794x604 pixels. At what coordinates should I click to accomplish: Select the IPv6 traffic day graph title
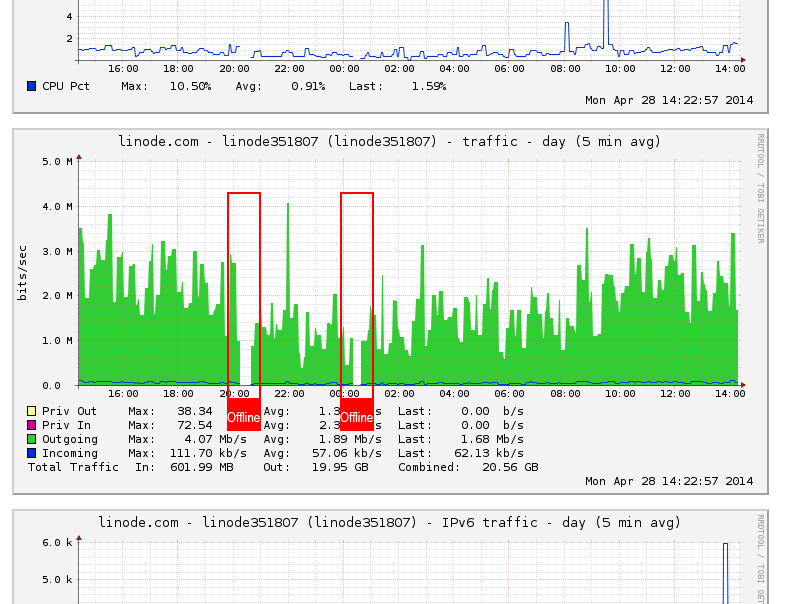tap(389, 522)
